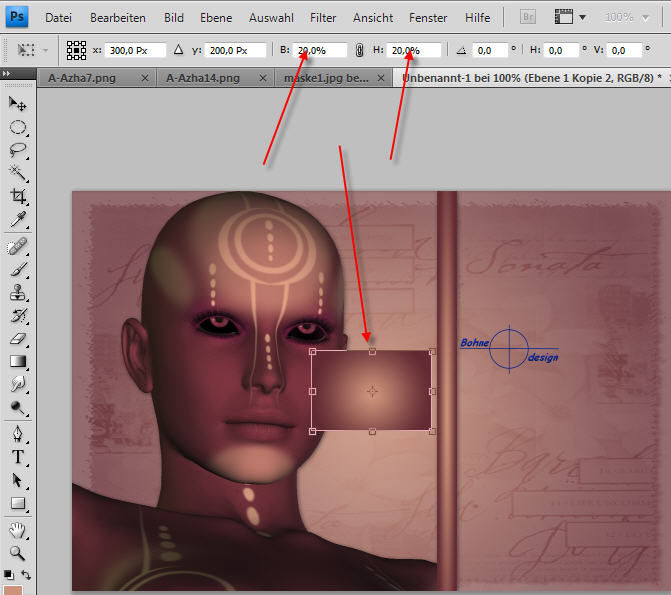Select the Move tool

click(17, 103)
